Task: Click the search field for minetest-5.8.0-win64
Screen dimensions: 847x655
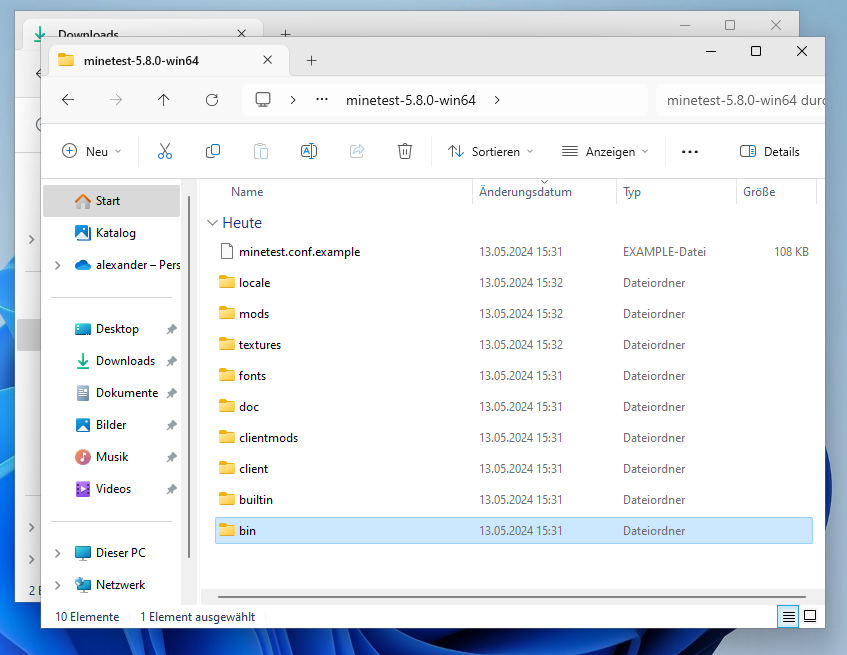Action: (x=741, y=100)
